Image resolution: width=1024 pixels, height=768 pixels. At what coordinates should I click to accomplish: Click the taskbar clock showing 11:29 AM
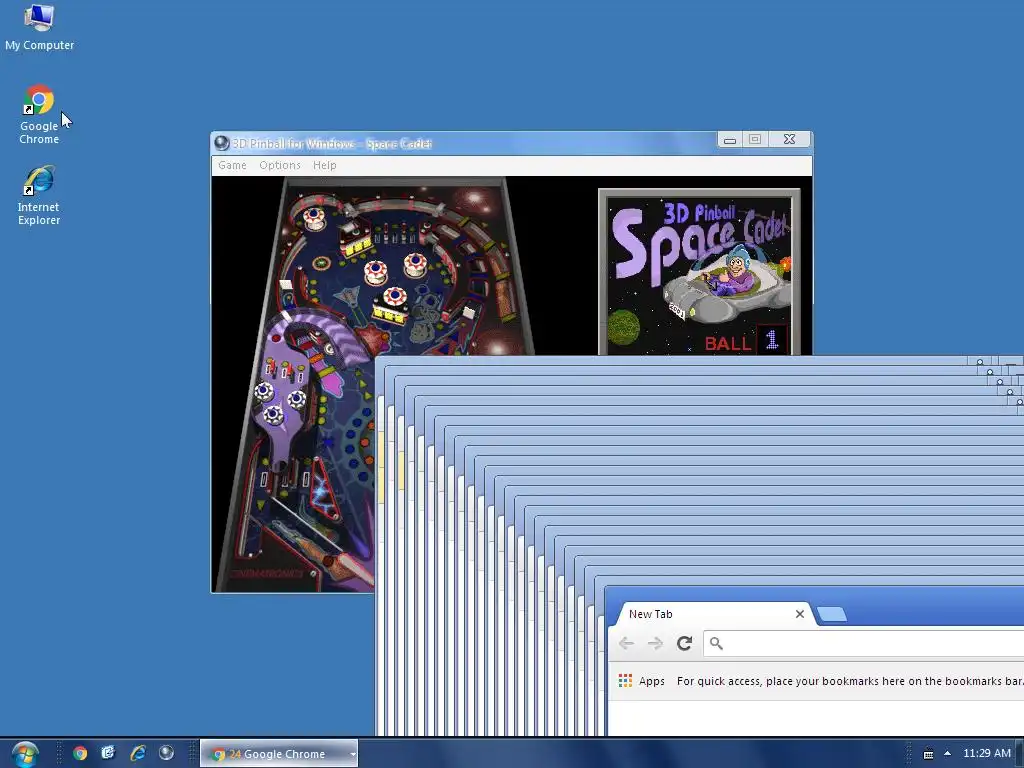tap(986, 753)
